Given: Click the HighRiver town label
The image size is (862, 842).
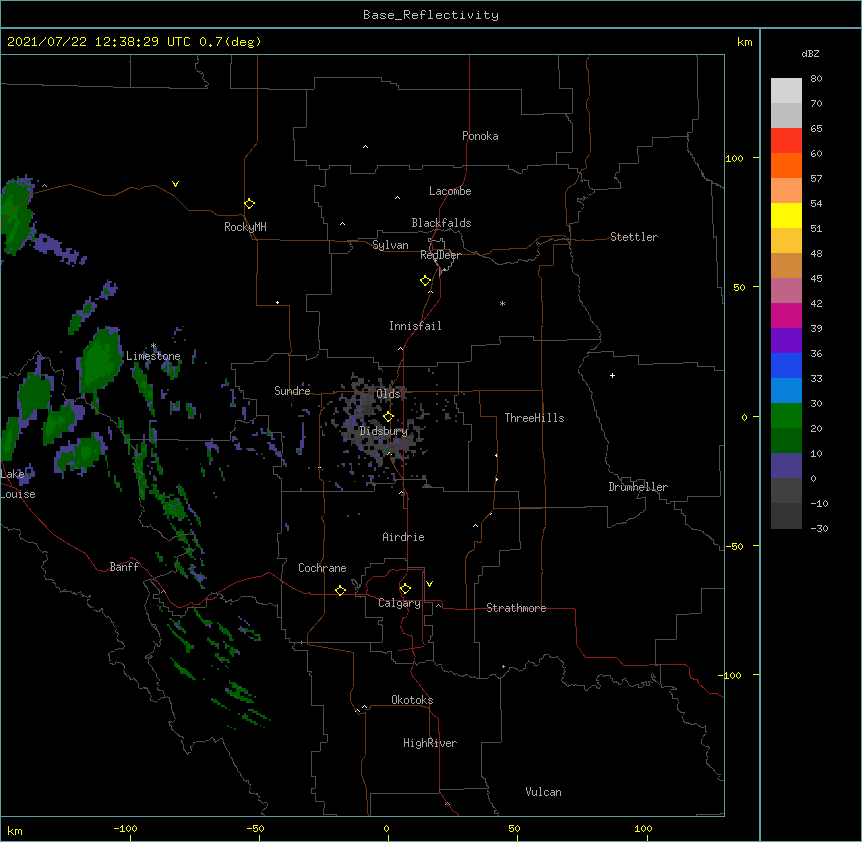Looking at the screenshot, I should [x=430, y=743].
